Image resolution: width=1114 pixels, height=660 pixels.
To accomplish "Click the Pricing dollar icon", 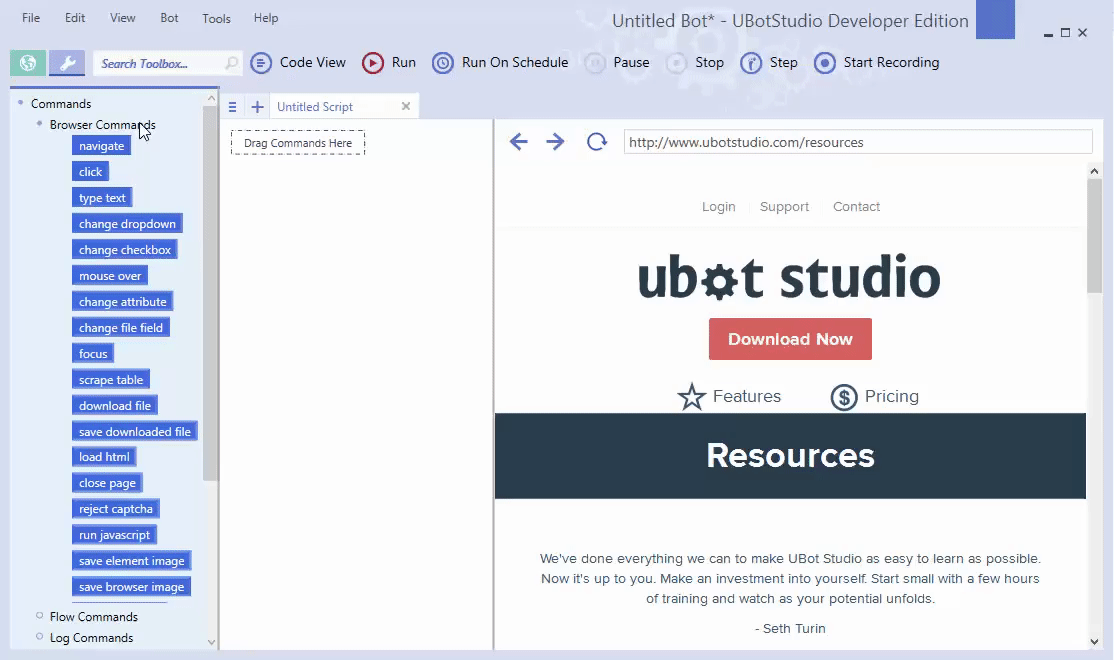I will coord(844,396).
